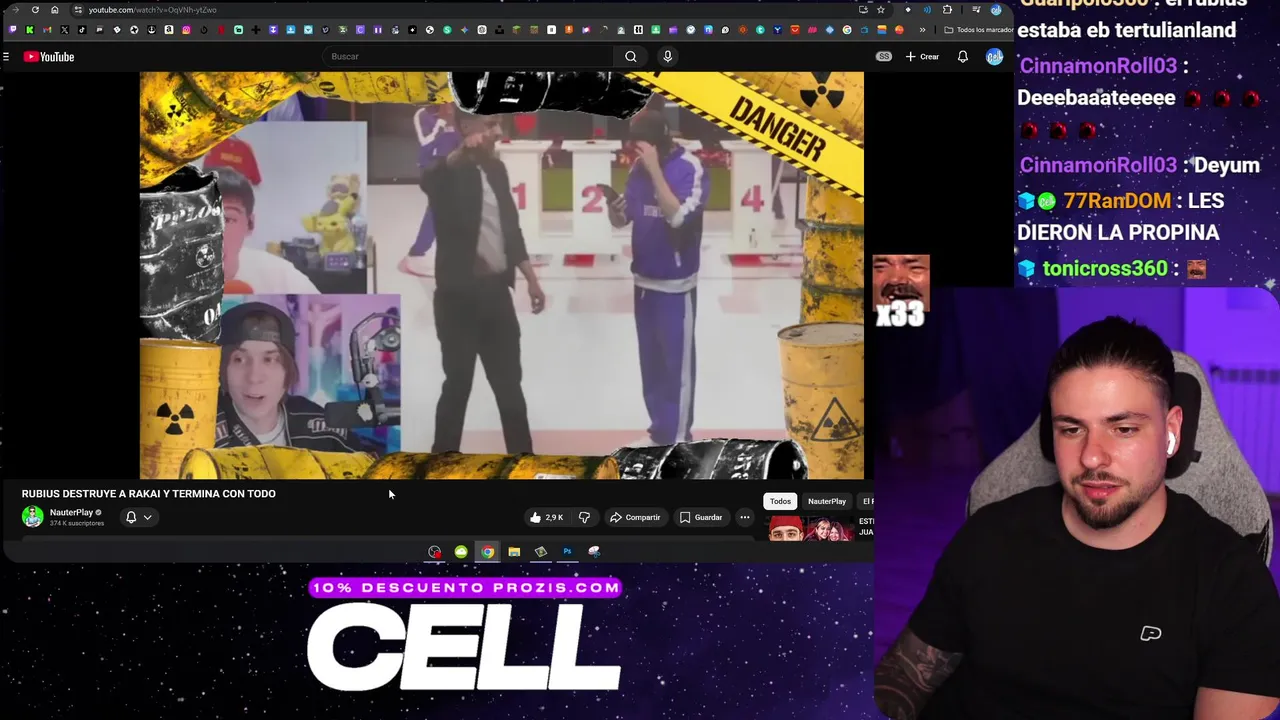1280x720 pixels.
Task: Open the Todos los marcadores folder
Action: pos(978,30)
